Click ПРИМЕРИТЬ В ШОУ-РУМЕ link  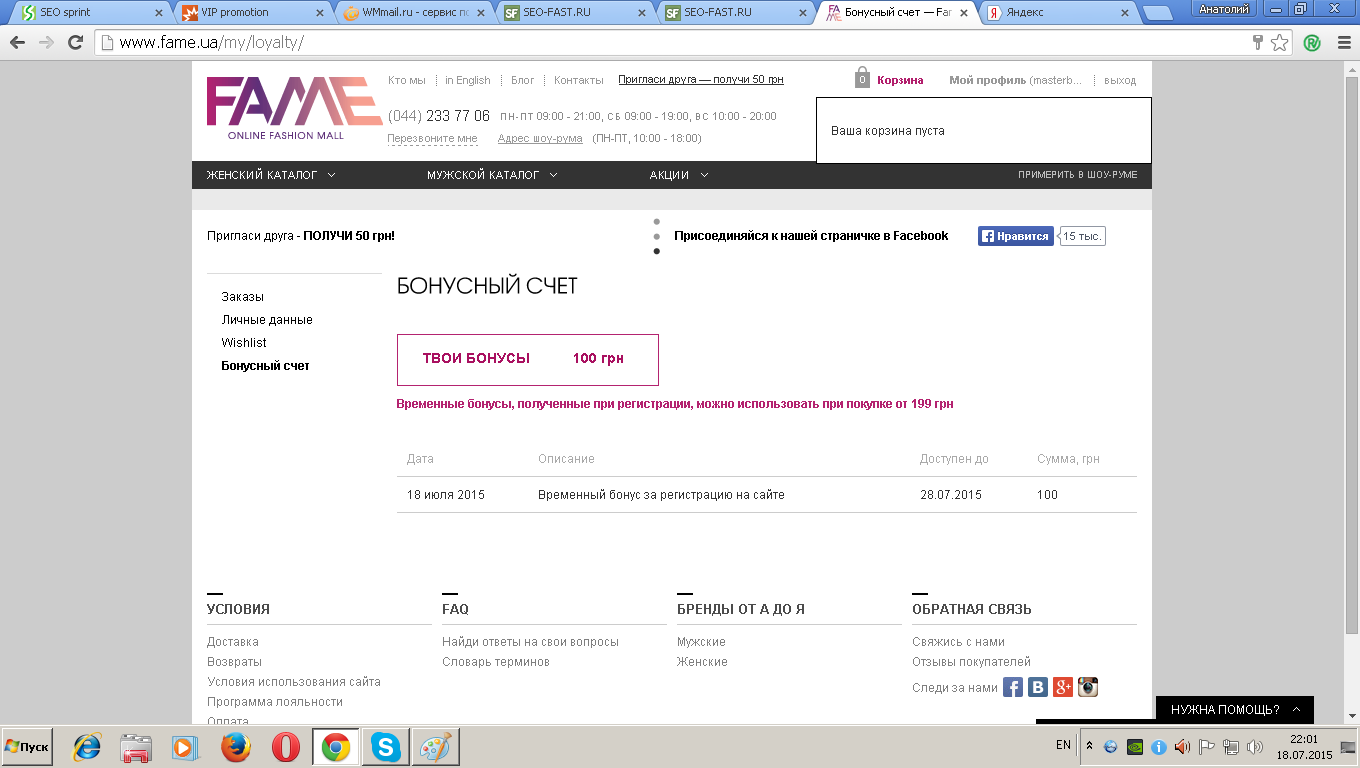[1078, 175]
